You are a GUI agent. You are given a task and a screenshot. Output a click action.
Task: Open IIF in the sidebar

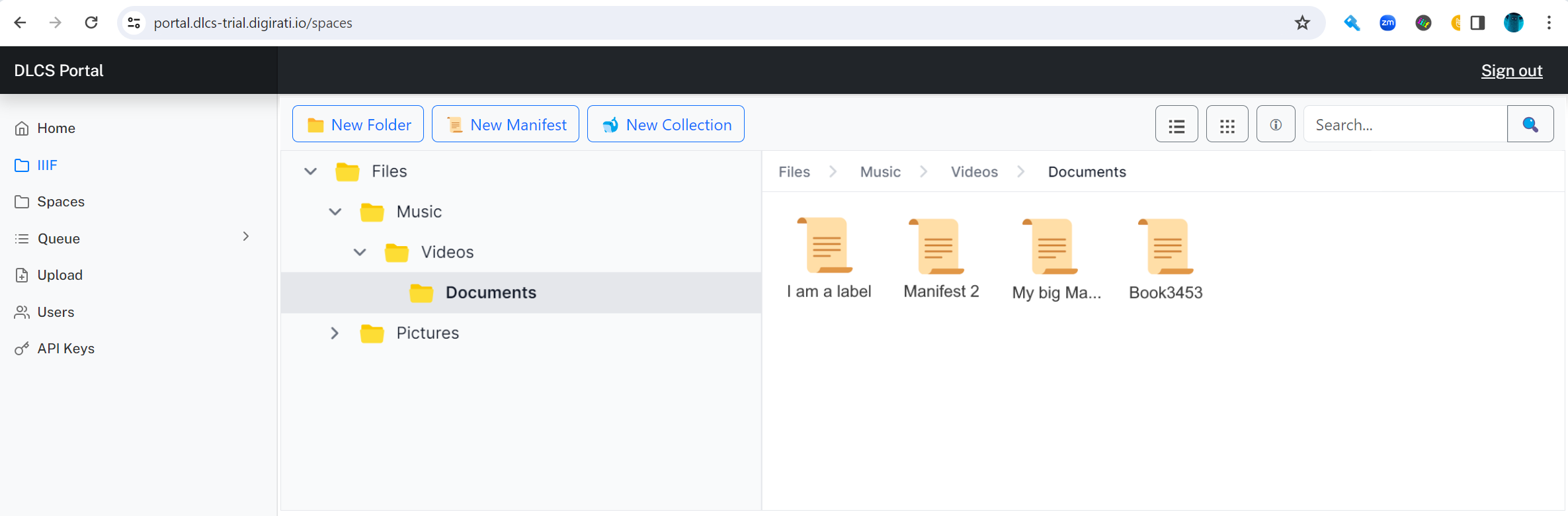[x=36, y=165]
